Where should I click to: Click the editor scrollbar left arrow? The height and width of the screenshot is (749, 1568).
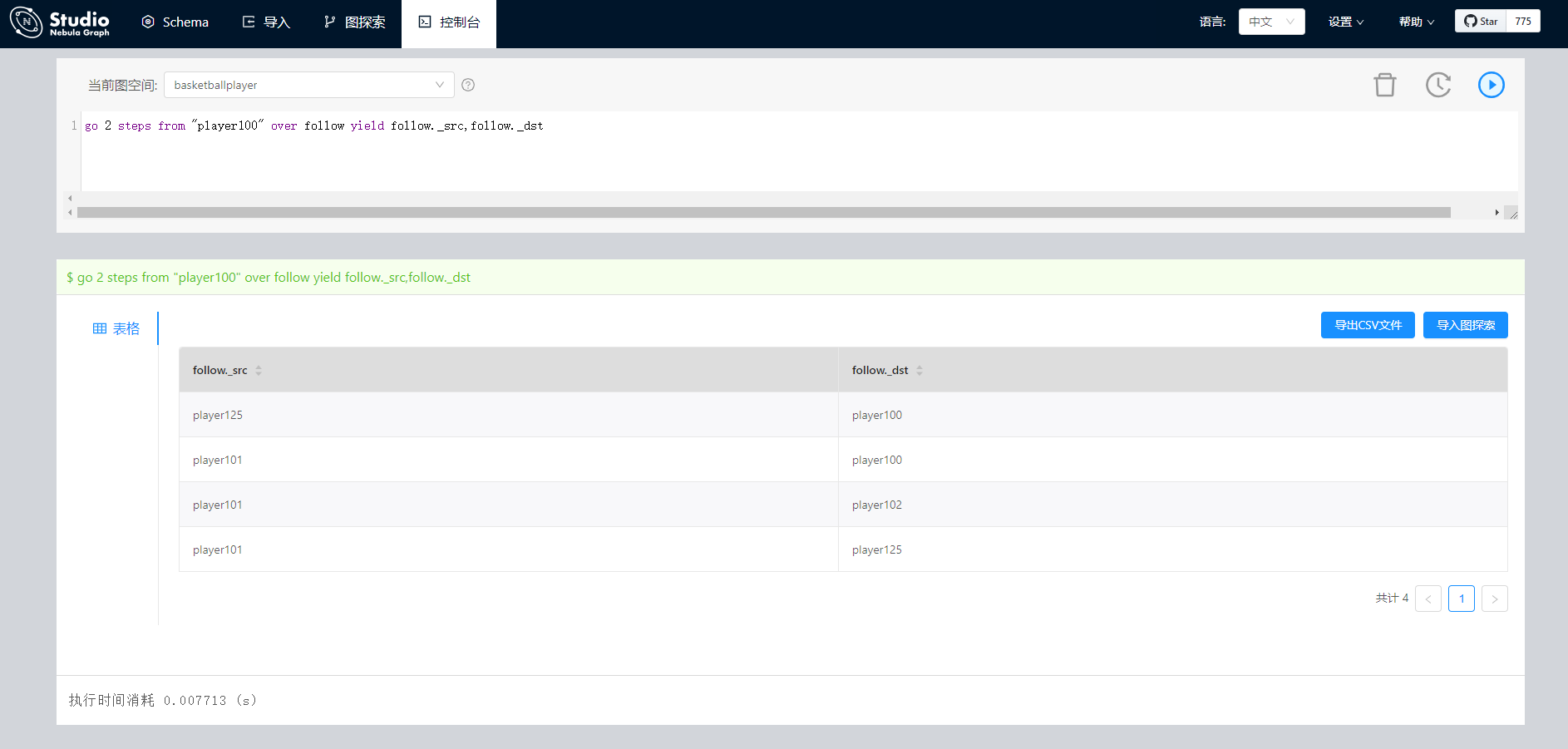(70, 213)
